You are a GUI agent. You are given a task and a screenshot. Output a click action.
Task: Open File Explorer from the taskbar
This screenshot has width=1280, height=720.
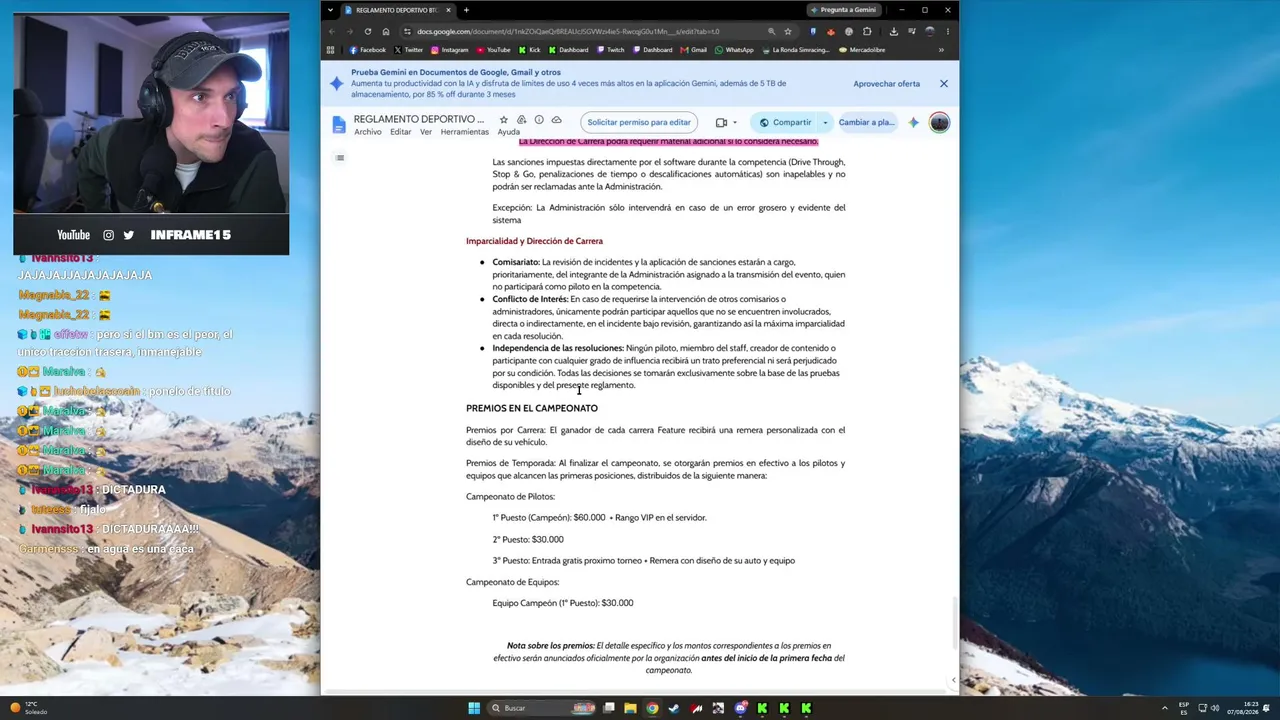click(x=630, y=708)
